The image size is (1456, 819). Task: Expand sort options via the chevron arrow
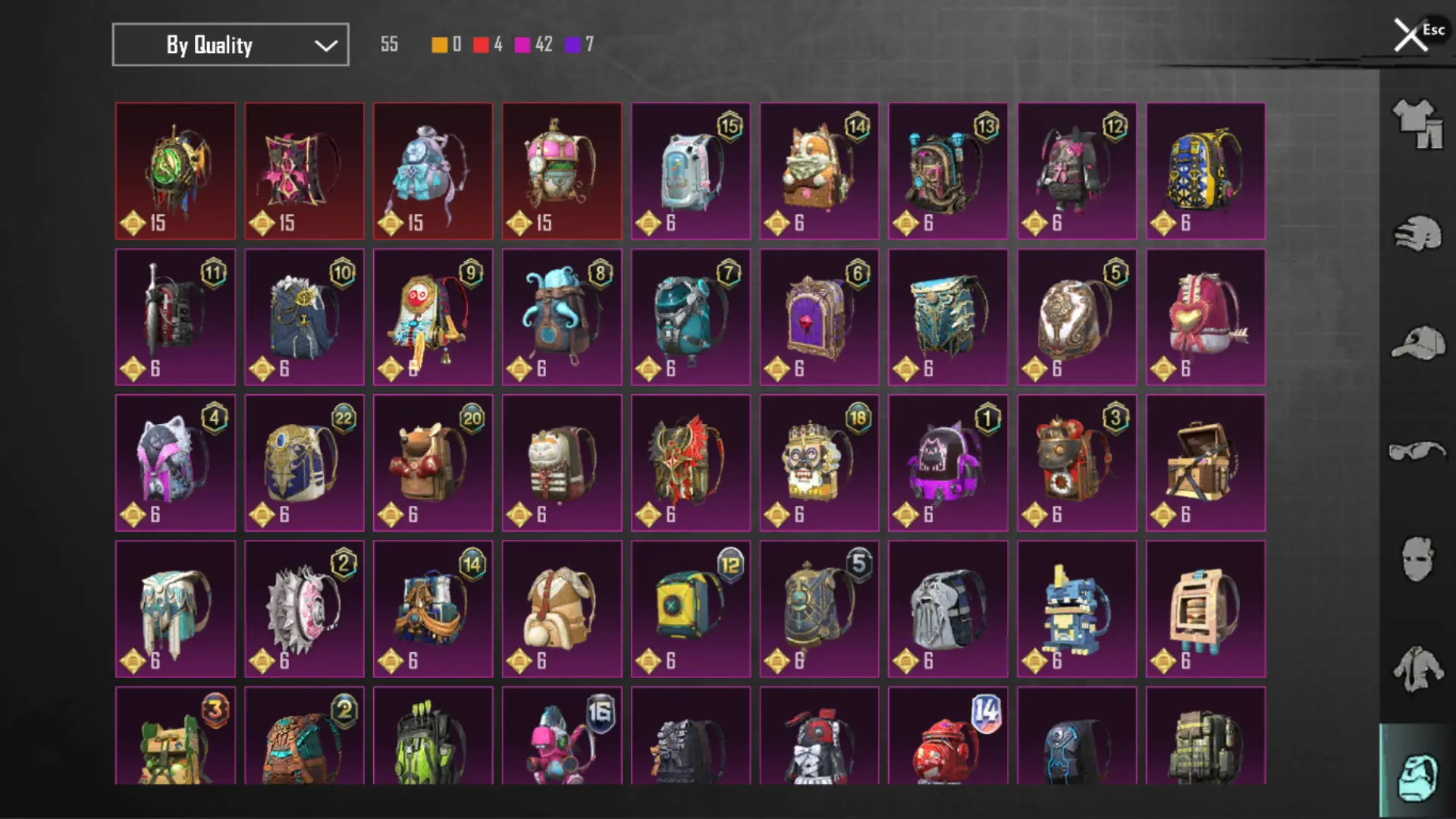[326, 45]
